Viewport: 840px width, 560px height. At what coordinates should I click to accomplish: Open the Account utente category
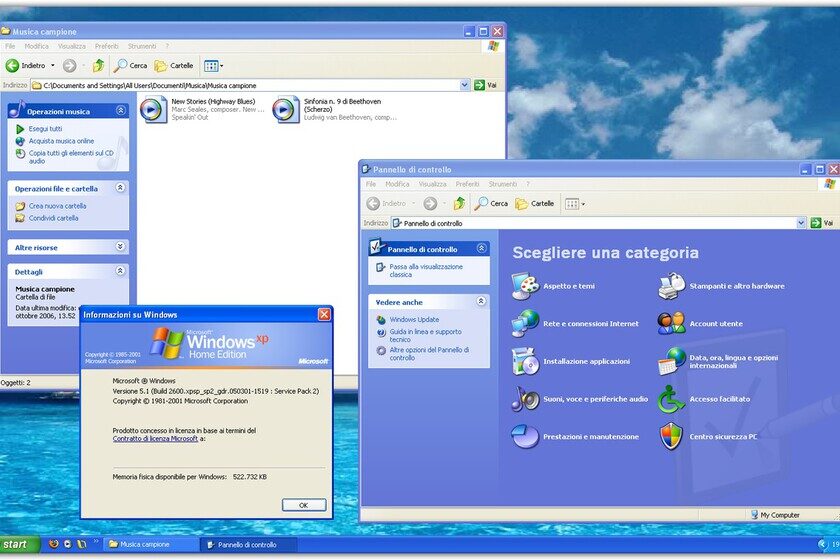[700, 324]
